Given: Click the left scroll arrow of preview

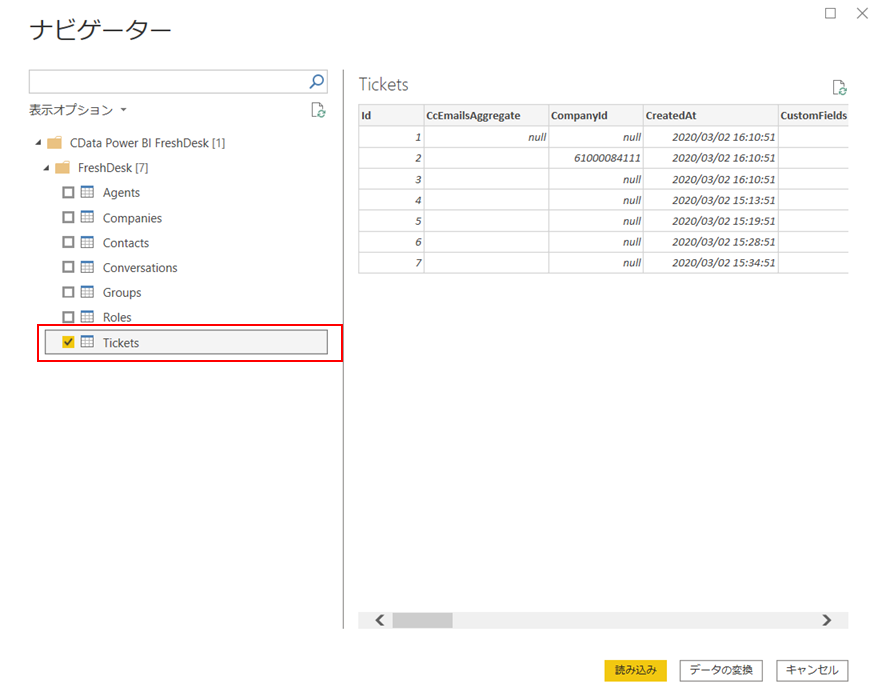Looking at the screenshot, I should (x=380, y=620).
